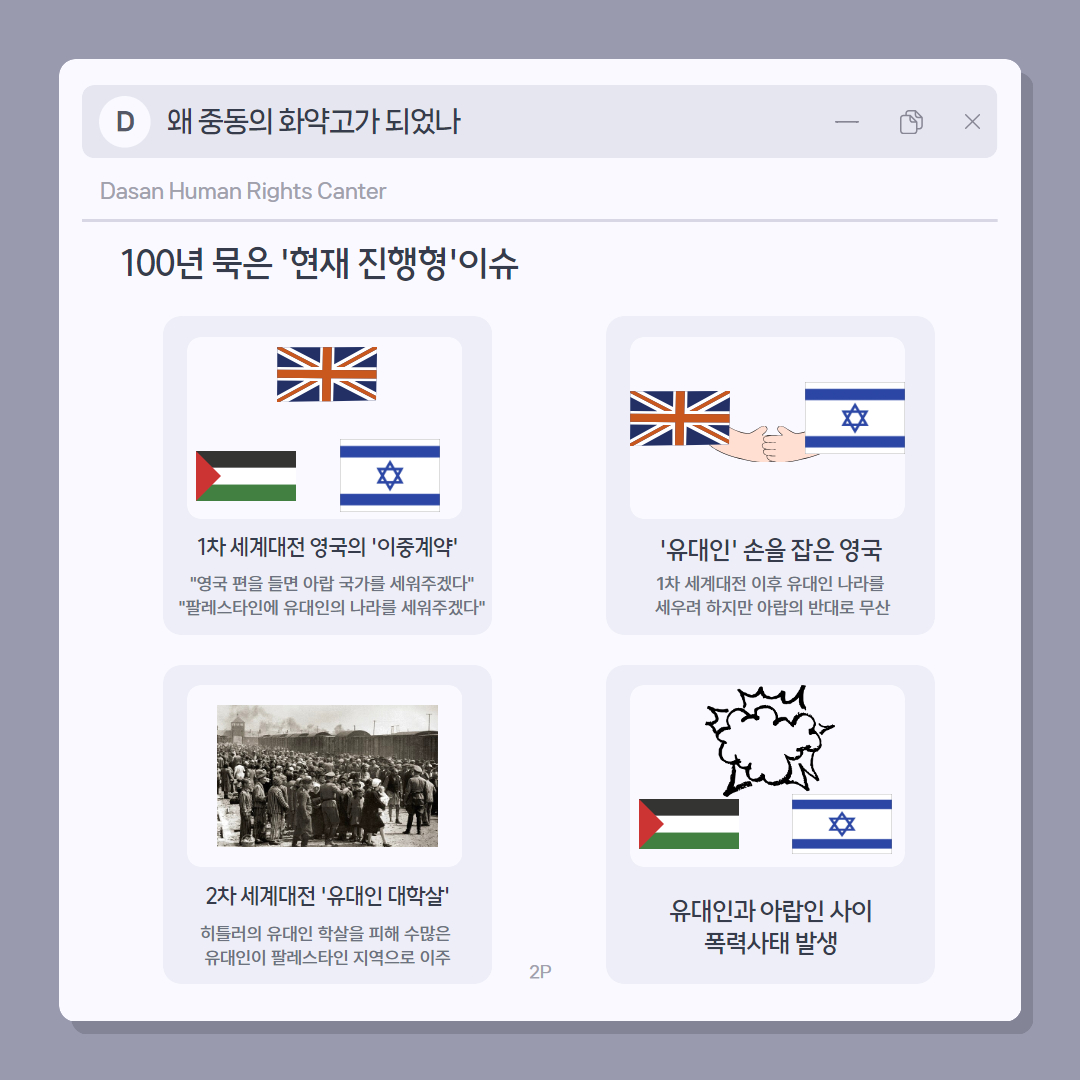Click the UK flag in first card
Screen dimensions: 1080x1080
(326, 374)
